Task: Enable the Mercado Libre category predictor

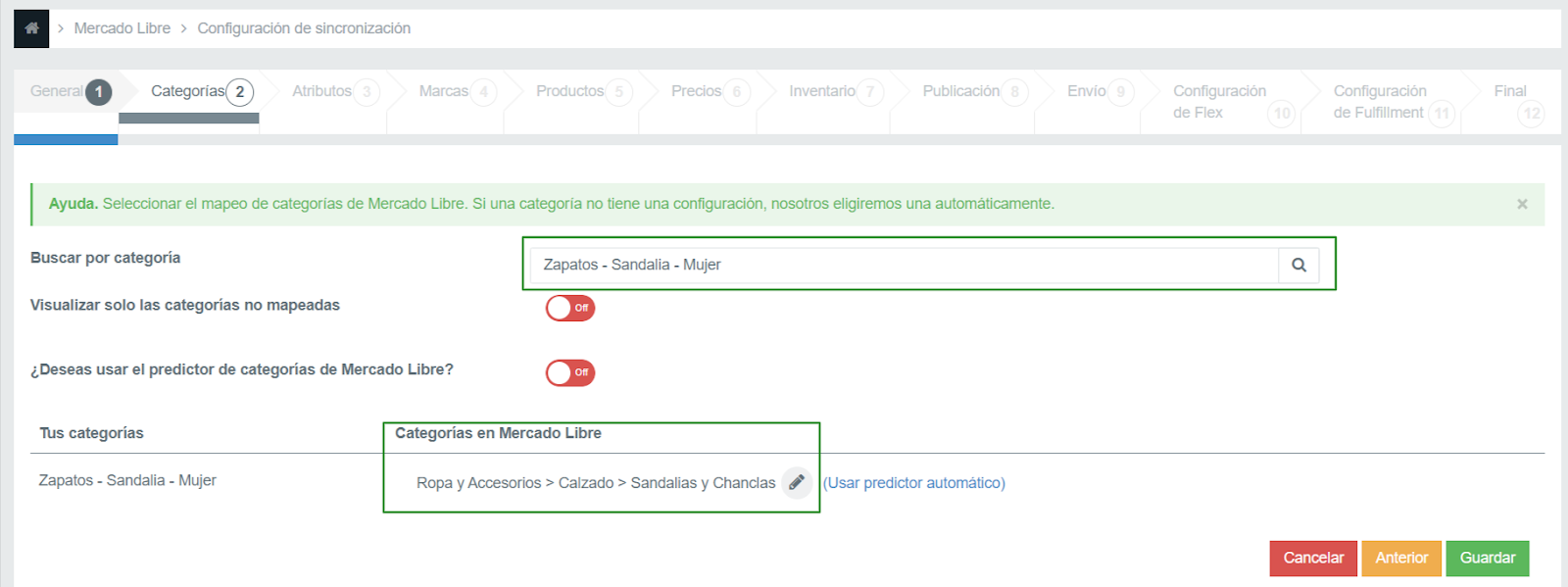Action: coord(570,372)
